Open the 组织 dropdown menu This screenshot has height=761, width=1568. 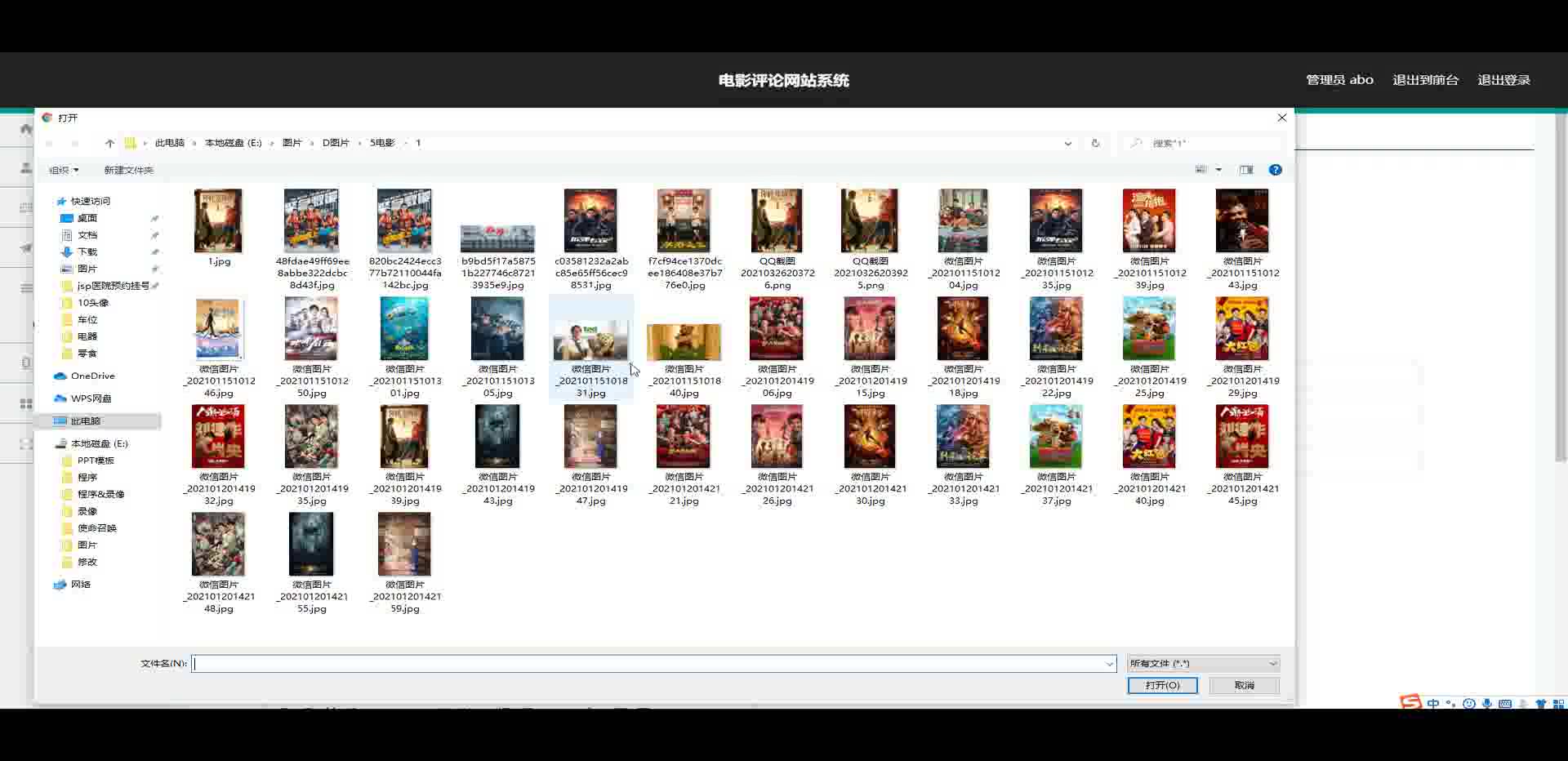click(x=64, y=170)
